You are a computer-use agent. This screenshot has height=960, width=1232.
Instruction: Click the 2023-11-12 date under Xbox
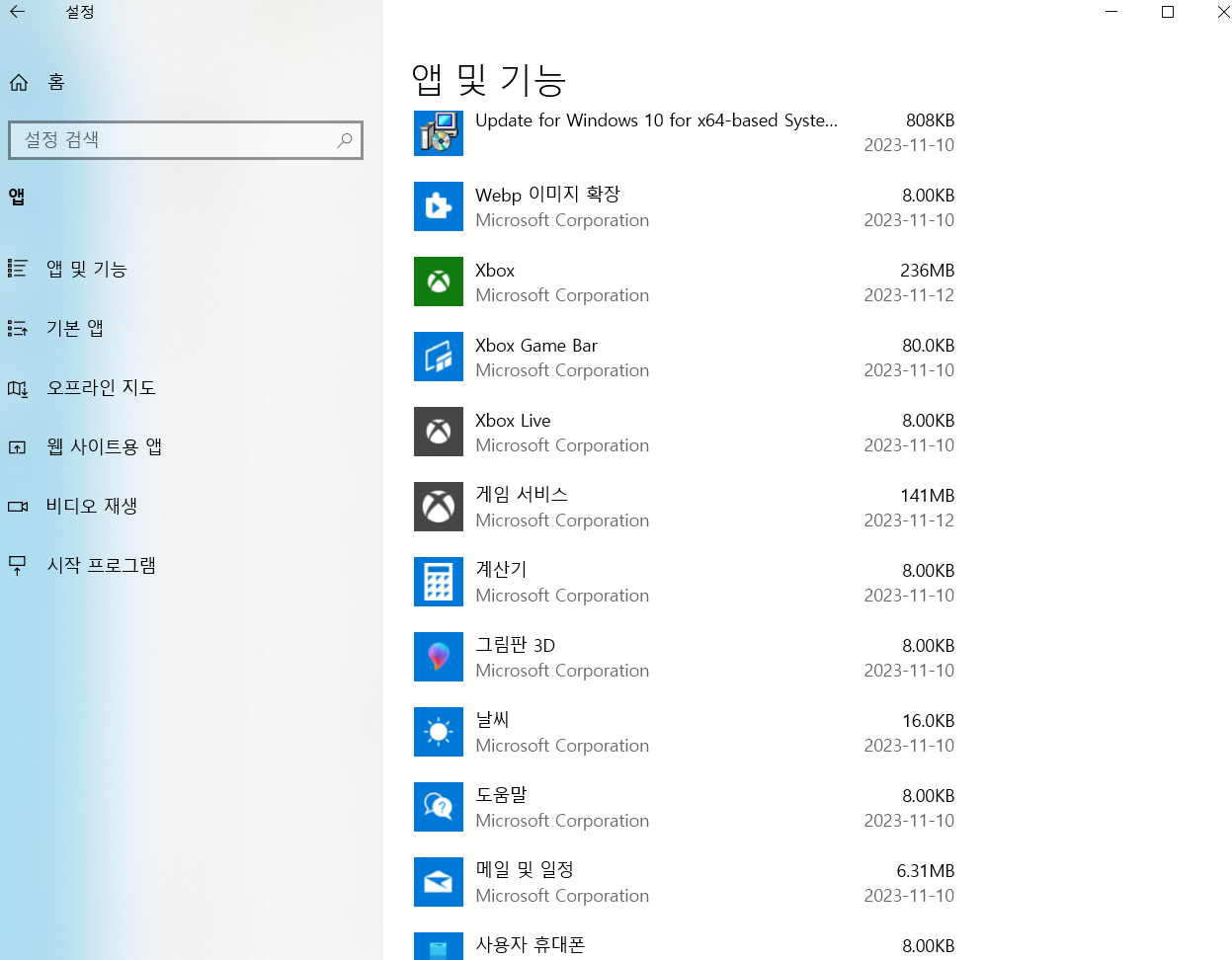[909, 295]
